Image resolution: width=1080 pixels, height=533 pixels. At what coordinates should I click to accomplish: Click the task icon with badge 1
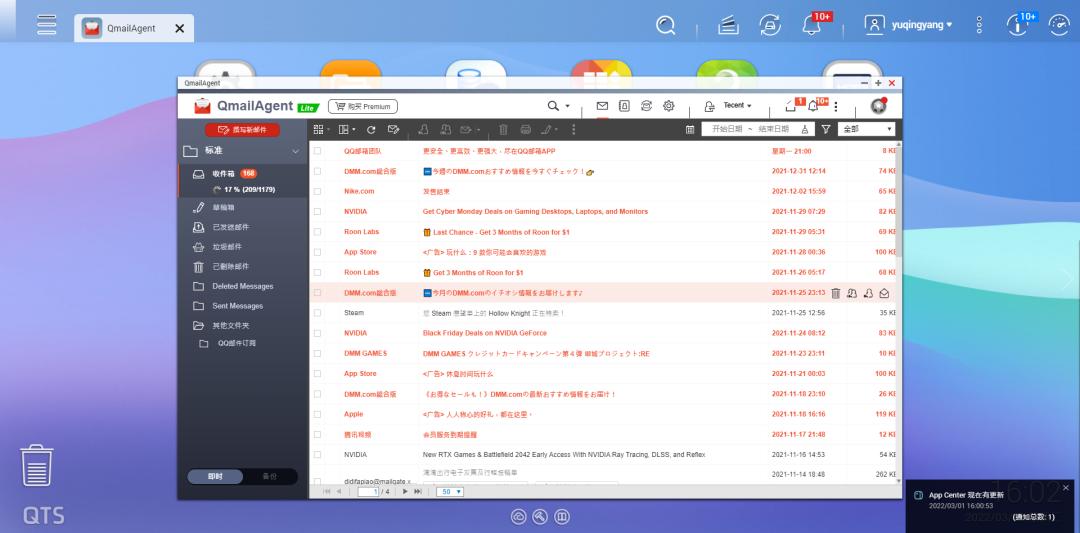pyautogui.click(x=792, y=106)
